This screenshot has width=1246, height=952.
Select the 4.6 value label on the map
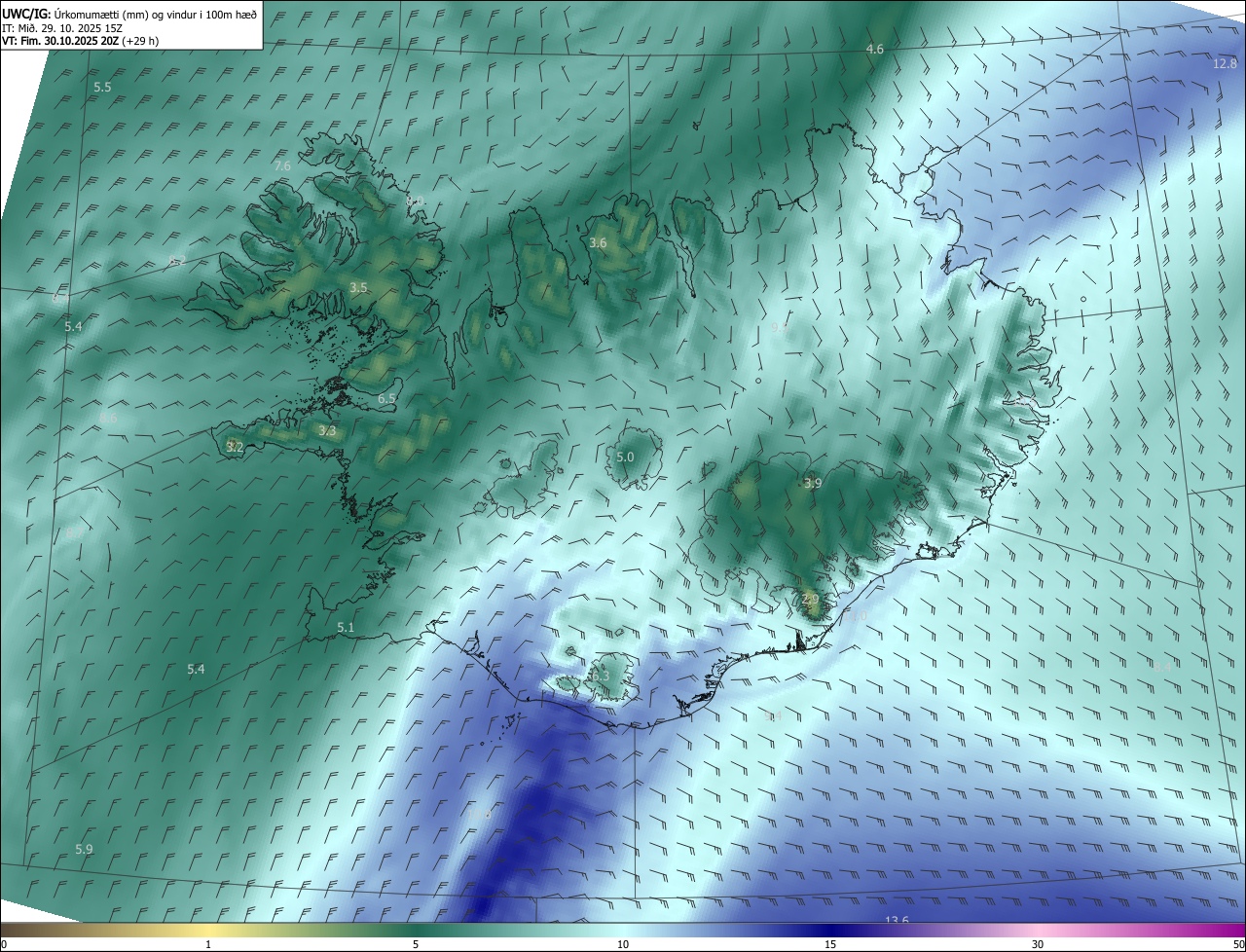875,49
